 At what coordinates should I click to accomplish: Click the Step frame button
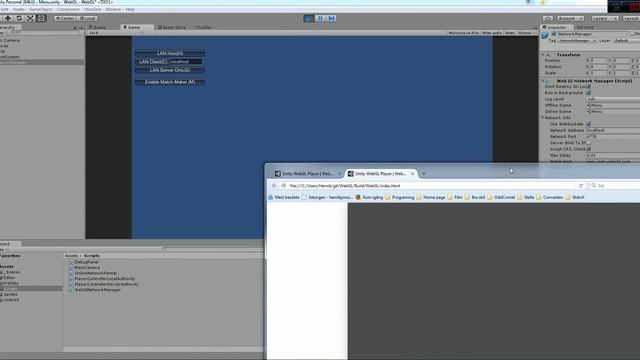pos(331,18)
